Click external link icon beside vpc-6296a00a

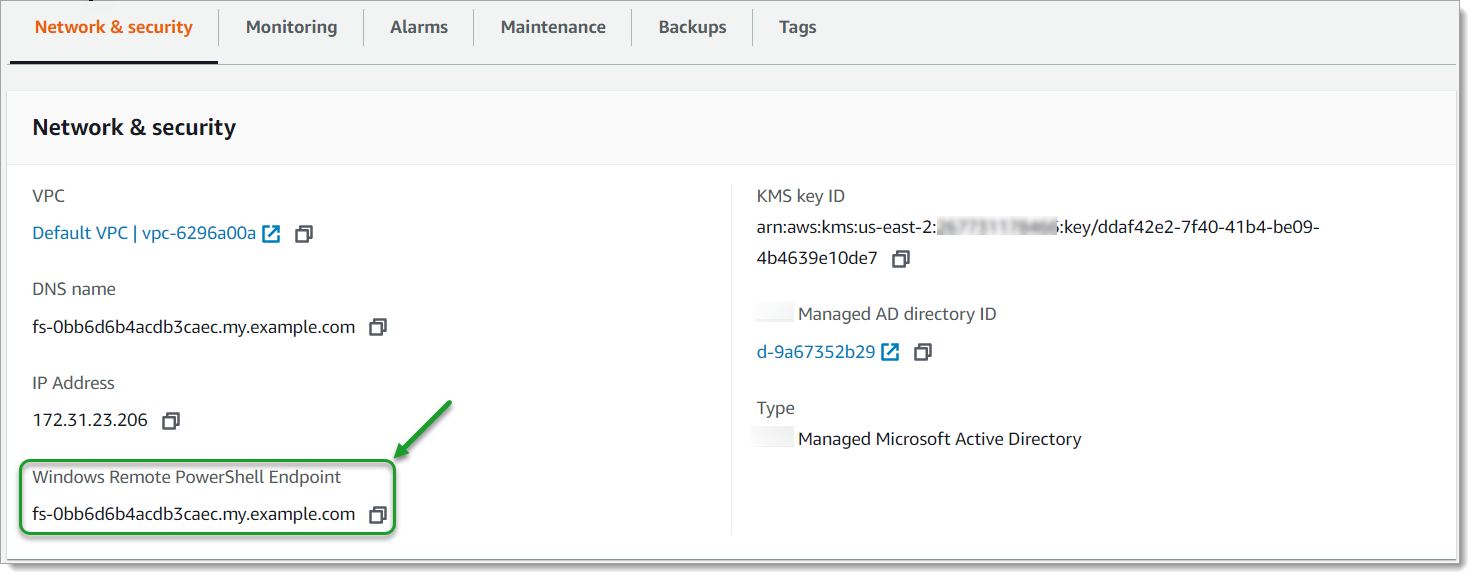tap(271, 234)
